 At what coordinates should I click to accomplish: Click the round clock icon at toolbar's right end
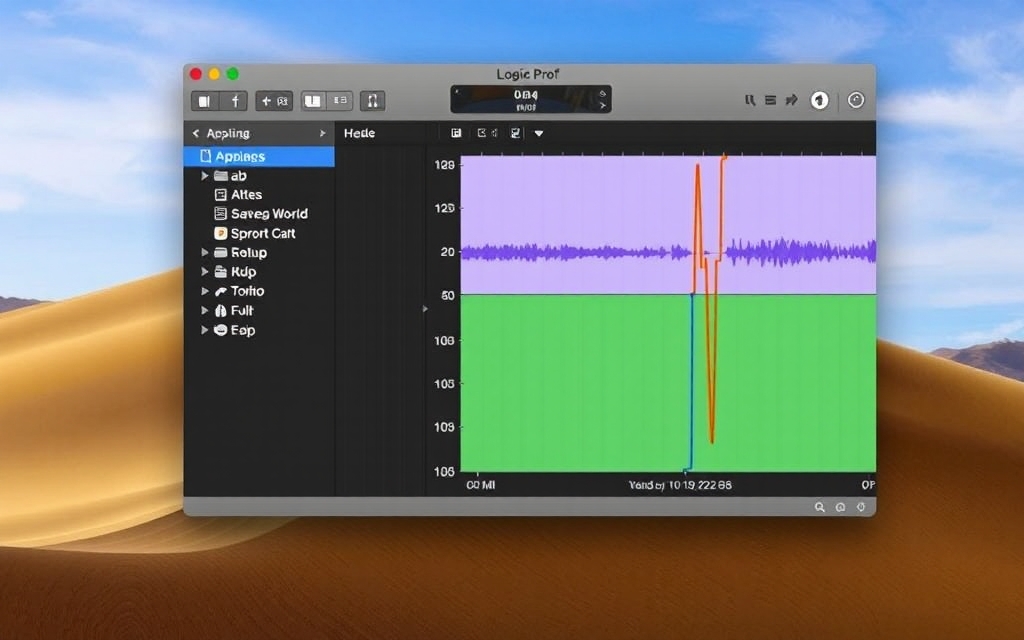856,100
